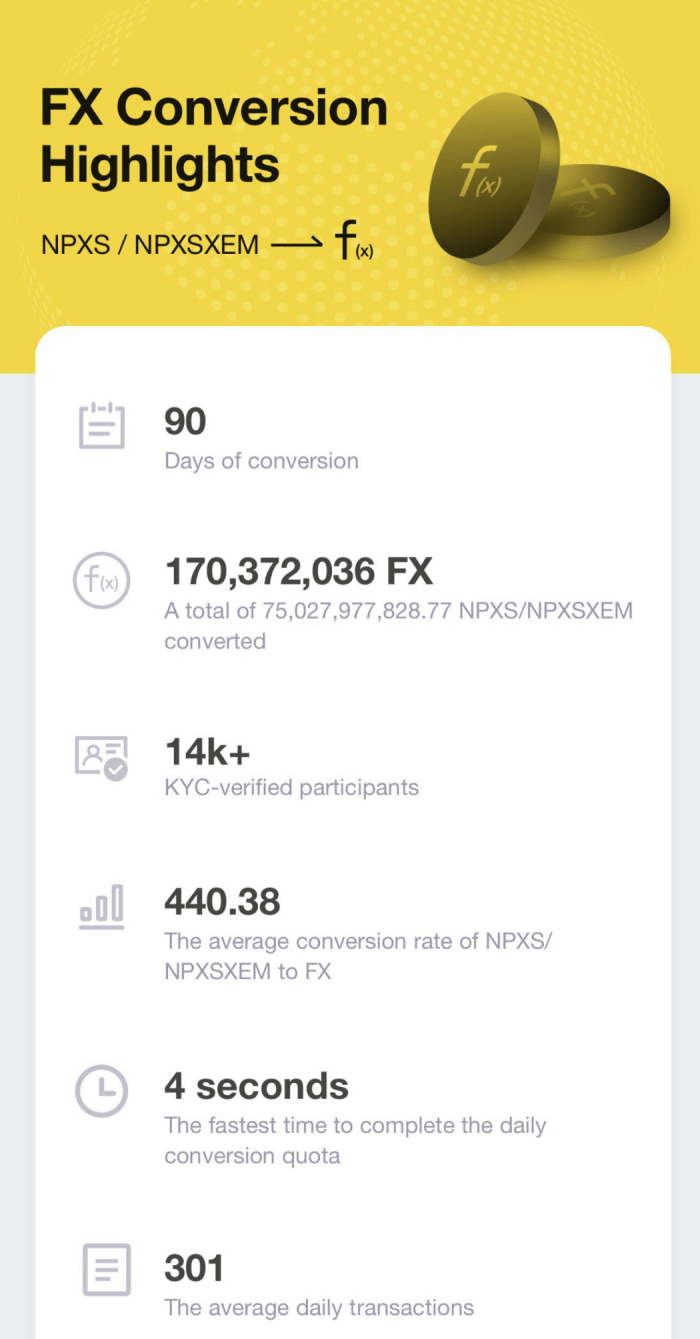Tap the 4 seconds heading

pos(256,1086)
